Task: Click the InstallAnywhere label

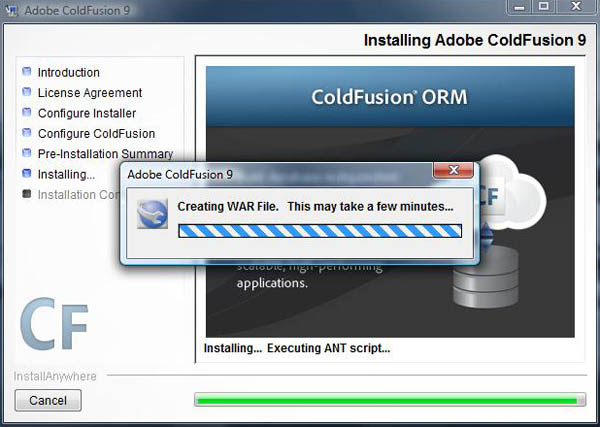Action: click(x=55, y=376)
